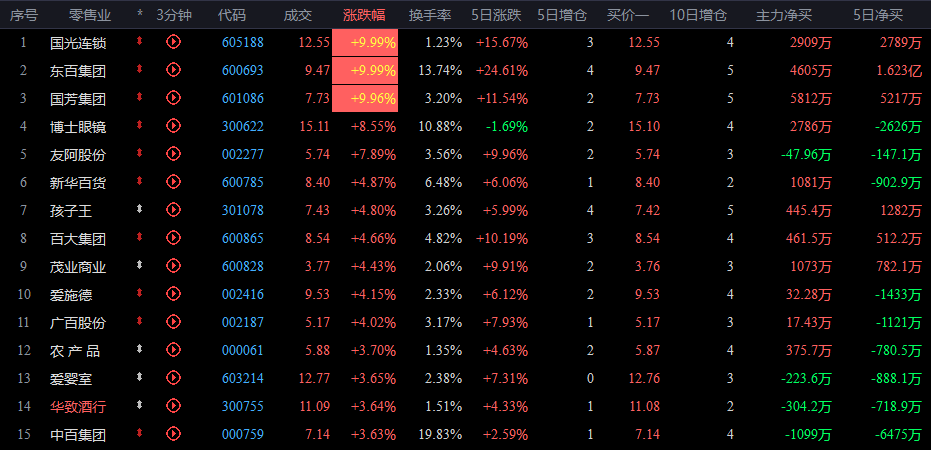Open 3-minute play icon for 国光连锁
Image resolution: width=931 pixels, height=450 pixels.
point(173,42)
